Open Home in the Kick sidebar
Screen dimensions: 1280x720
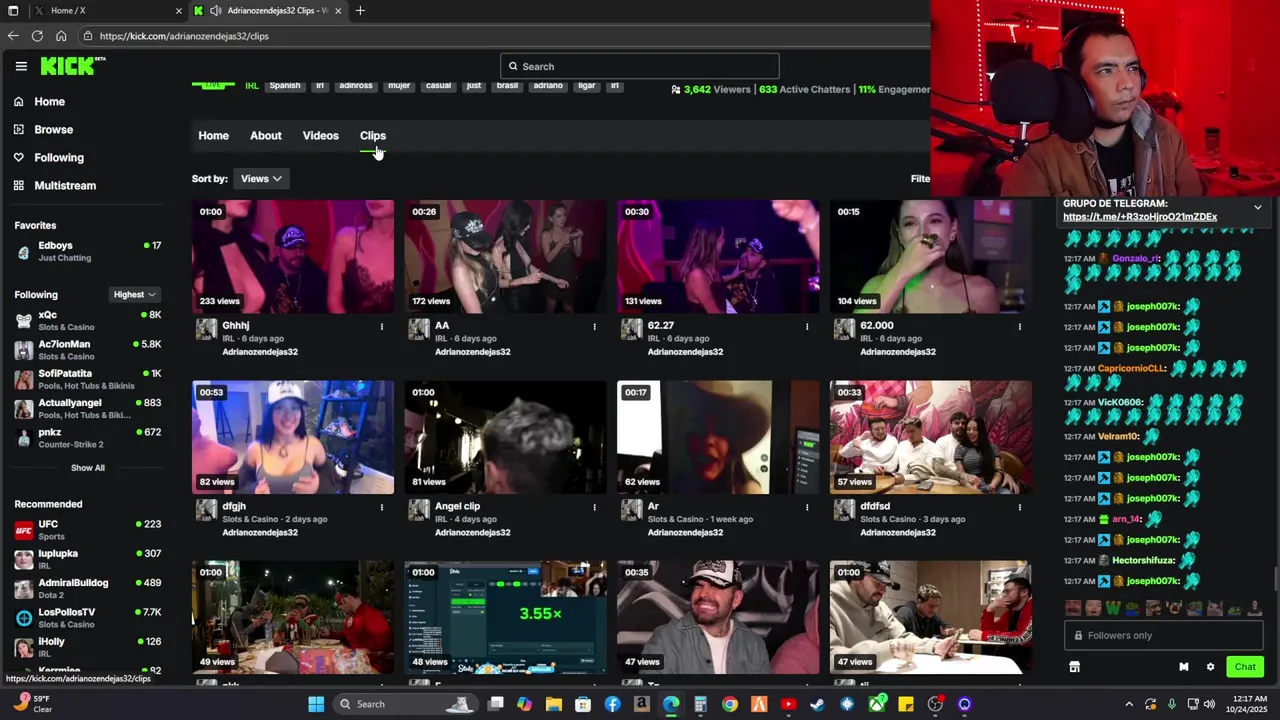40,101
